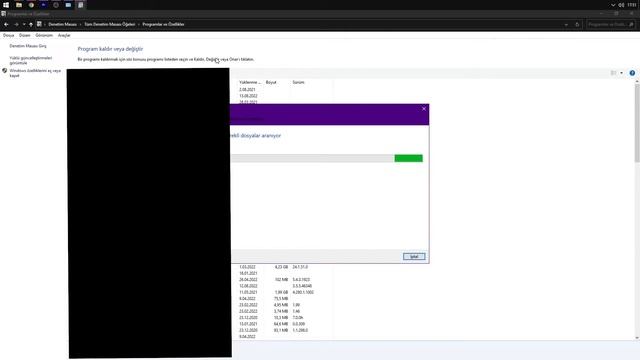640x360 pixels.
Task: Show hidden system tray icons
Action: click(x=613, y=5)
